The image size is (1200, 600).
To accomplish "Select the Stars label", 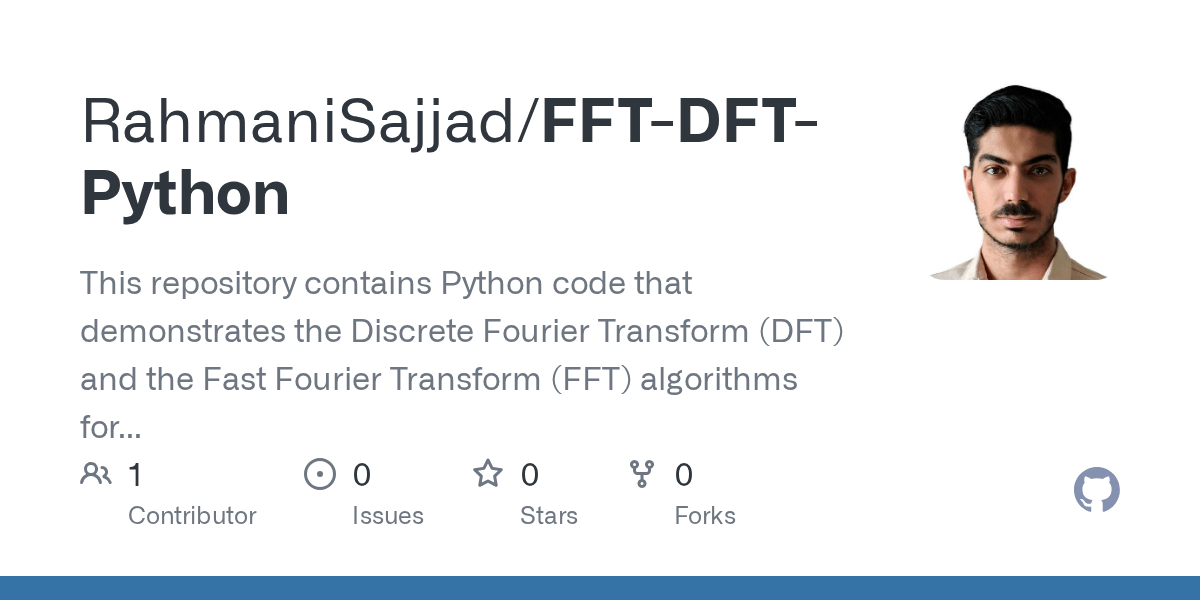I will 548,516.
